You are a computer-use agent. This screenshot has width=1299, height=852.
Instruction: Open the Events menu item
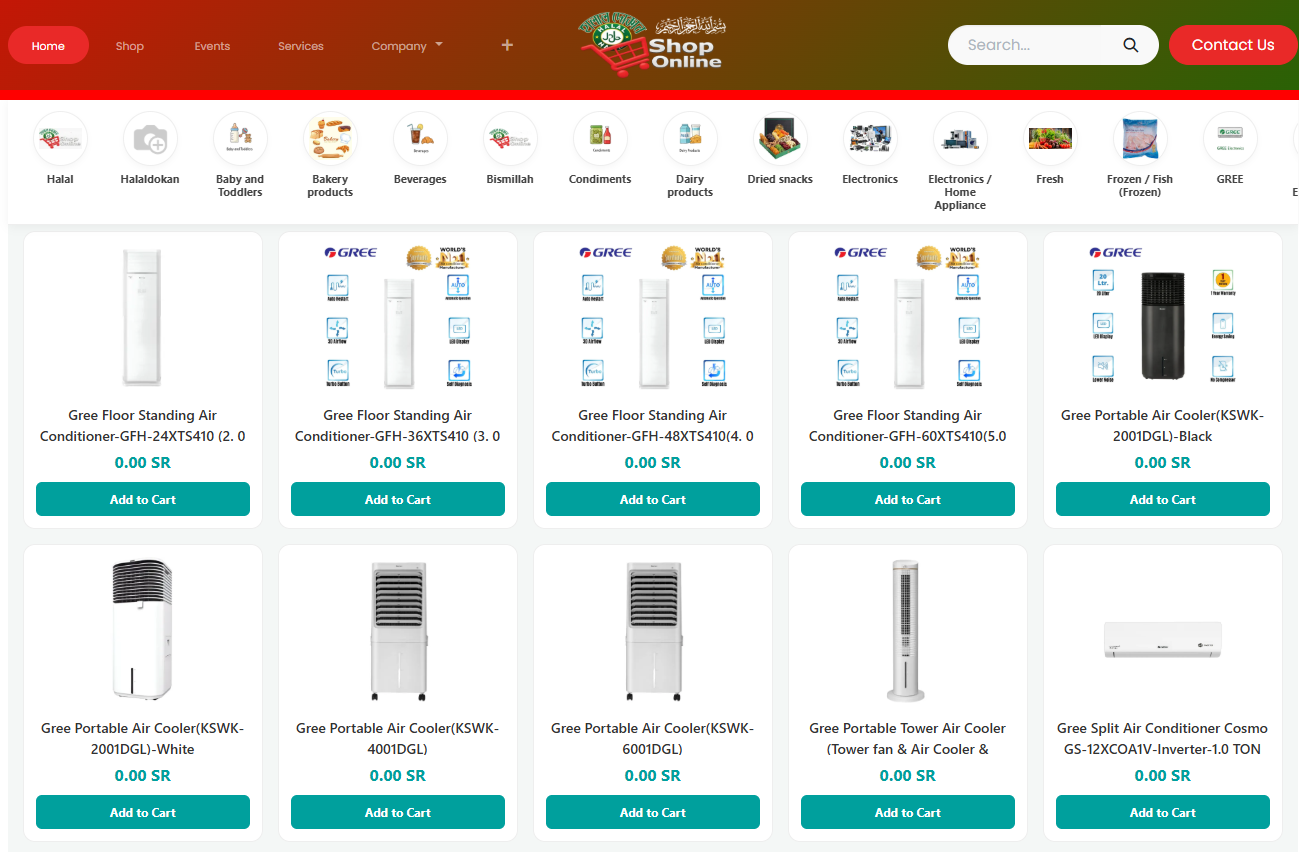pyautogui.click(x=212, y=46)
